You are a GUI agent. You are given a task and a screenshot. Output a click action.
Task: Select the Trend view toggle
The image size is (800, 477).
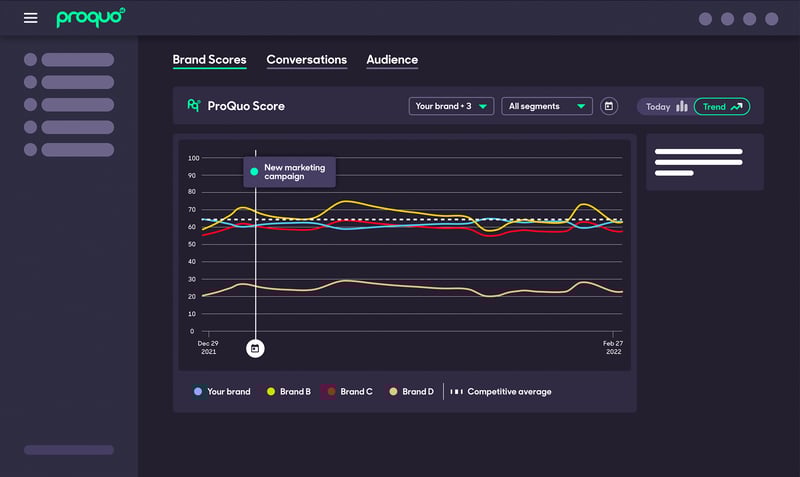click(x=721, y=107)
